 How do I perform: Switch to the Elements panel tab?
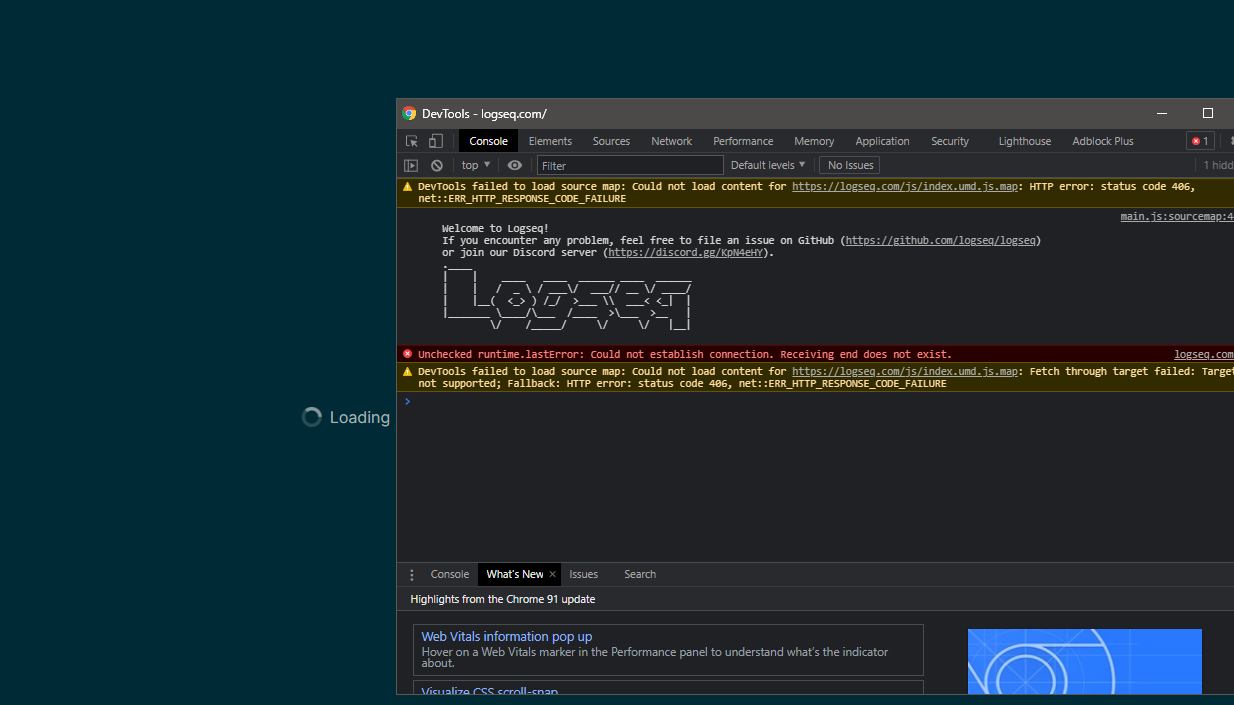550,141
